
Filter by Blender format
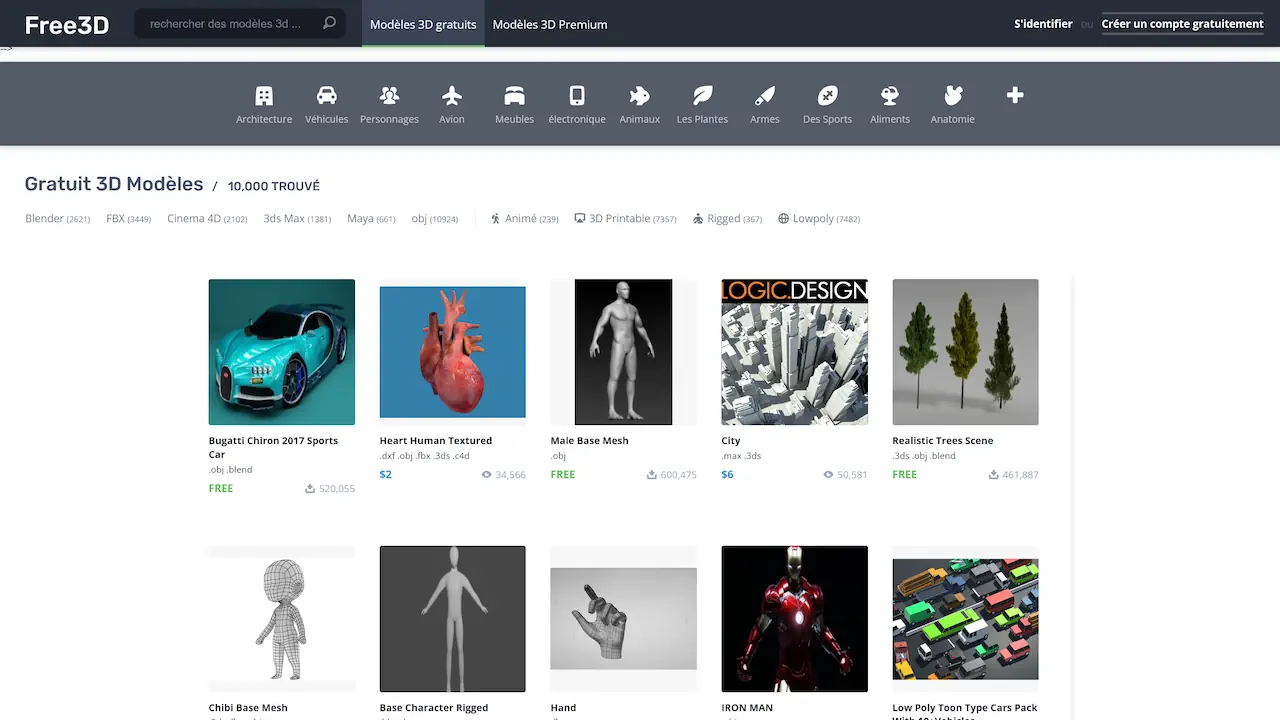58,219
